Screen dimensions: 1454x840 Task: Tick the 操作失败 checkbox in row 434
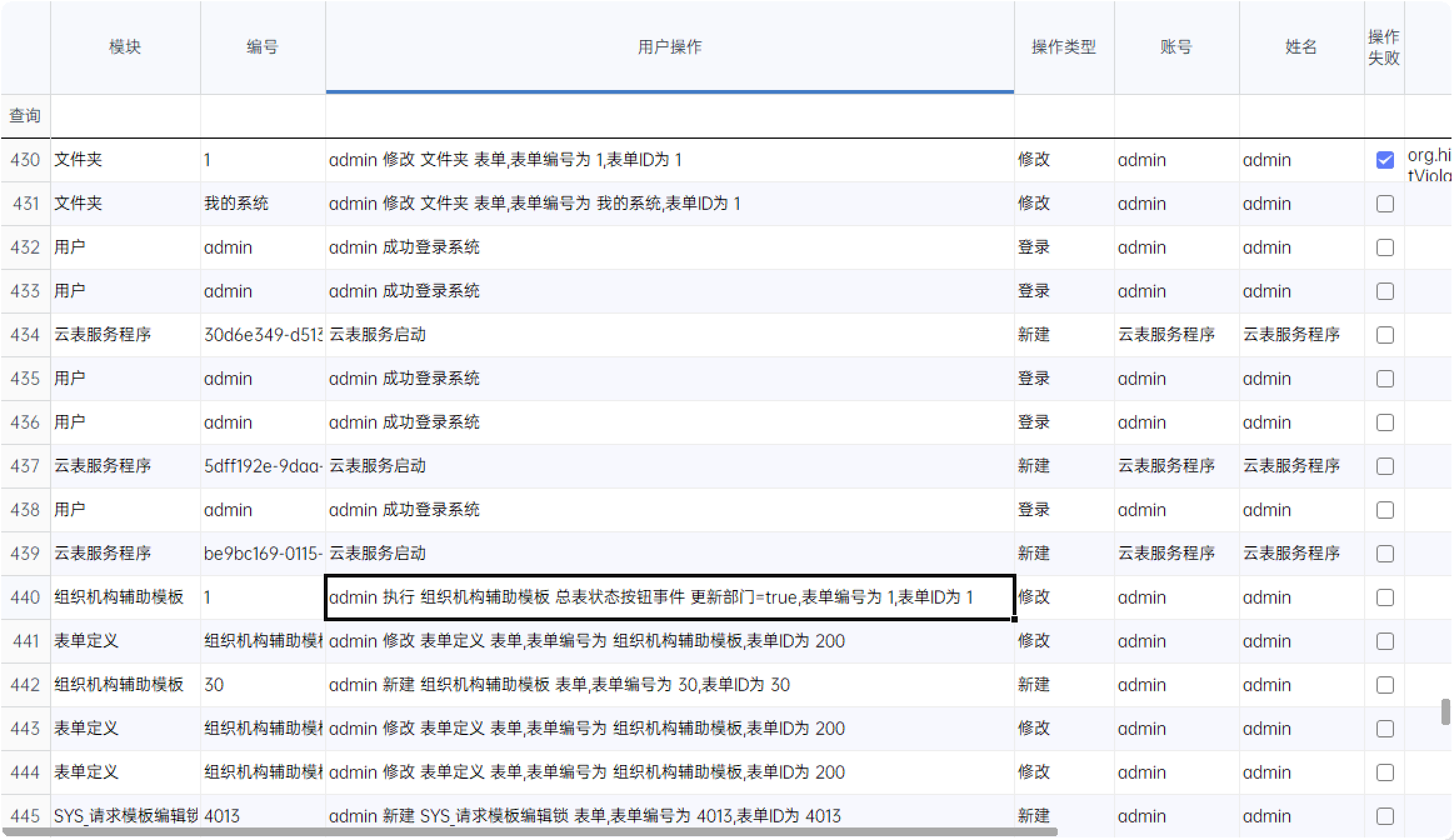(x=1385, y=335)
